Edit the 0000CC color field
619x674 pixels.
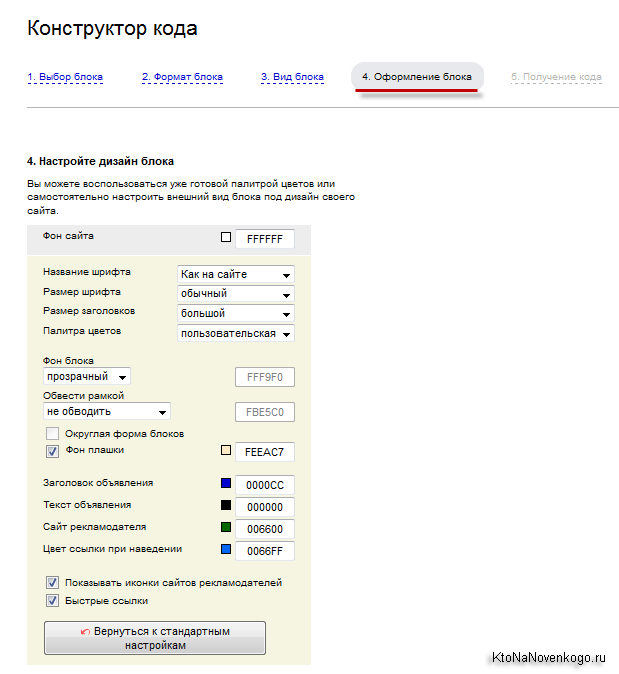265,485
